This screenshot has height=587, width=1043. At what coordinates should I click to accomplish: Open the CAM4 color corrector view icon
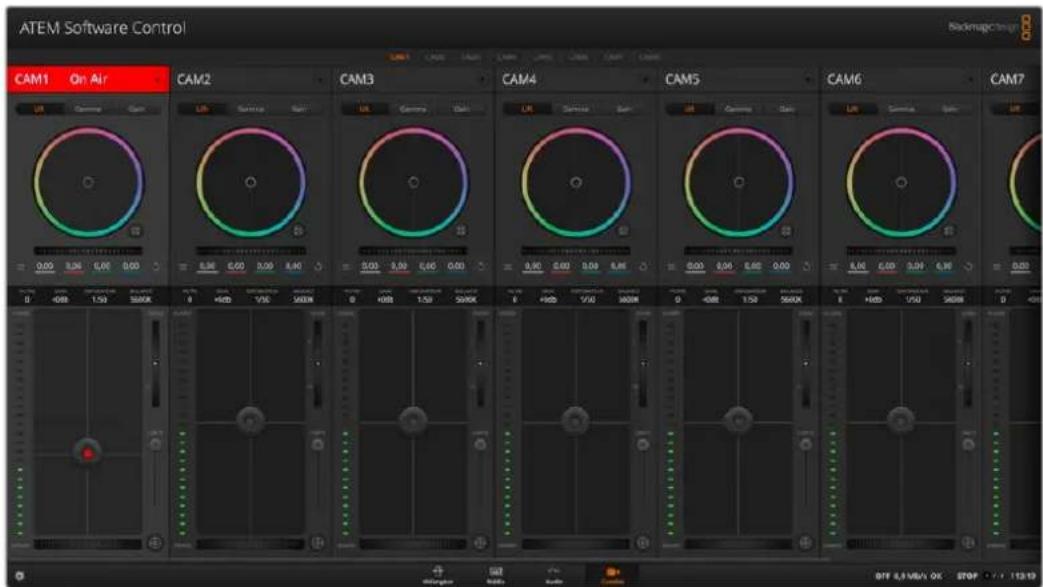coord(623,230)
